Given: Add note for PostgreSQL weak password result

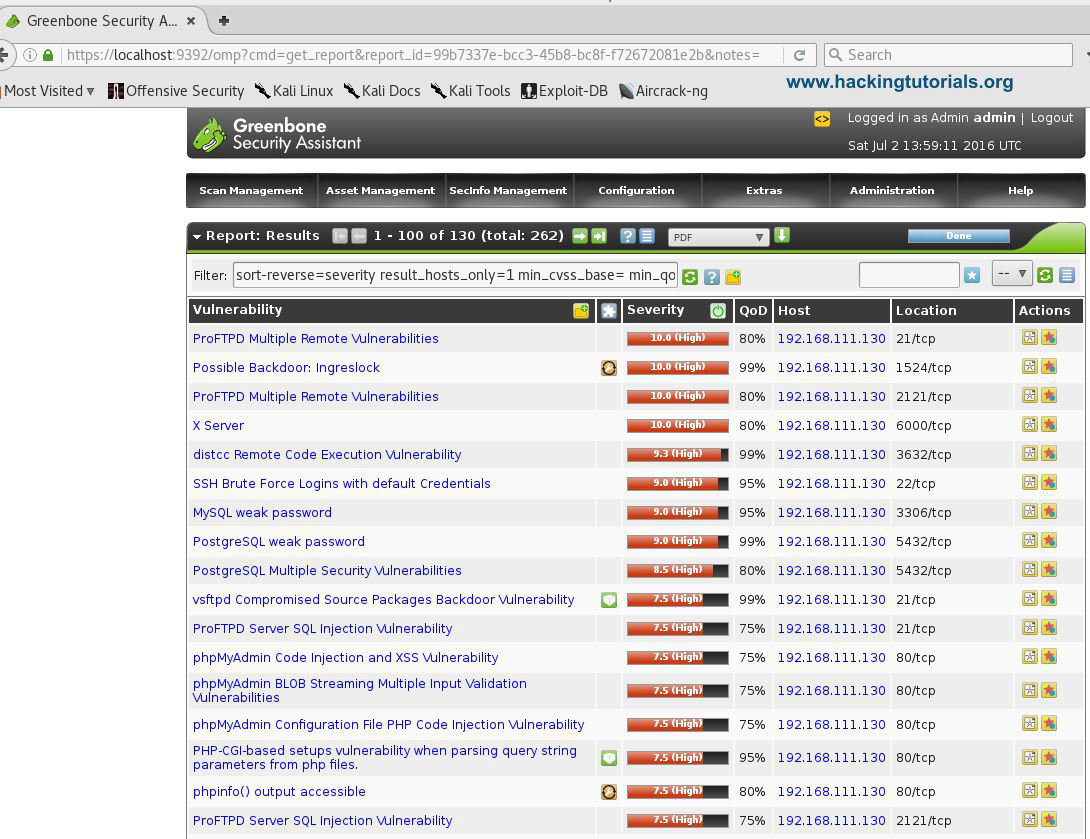Looking at the screenshot, I should click(1030, 541).
